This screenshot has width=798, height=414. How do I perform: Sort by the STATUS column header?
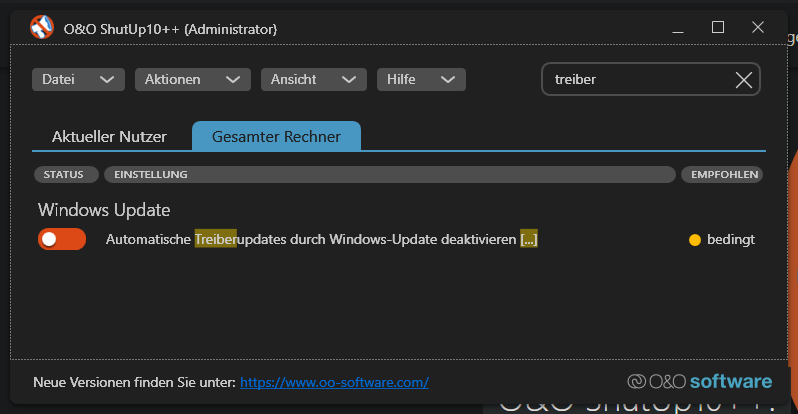[x=66, y=175]
